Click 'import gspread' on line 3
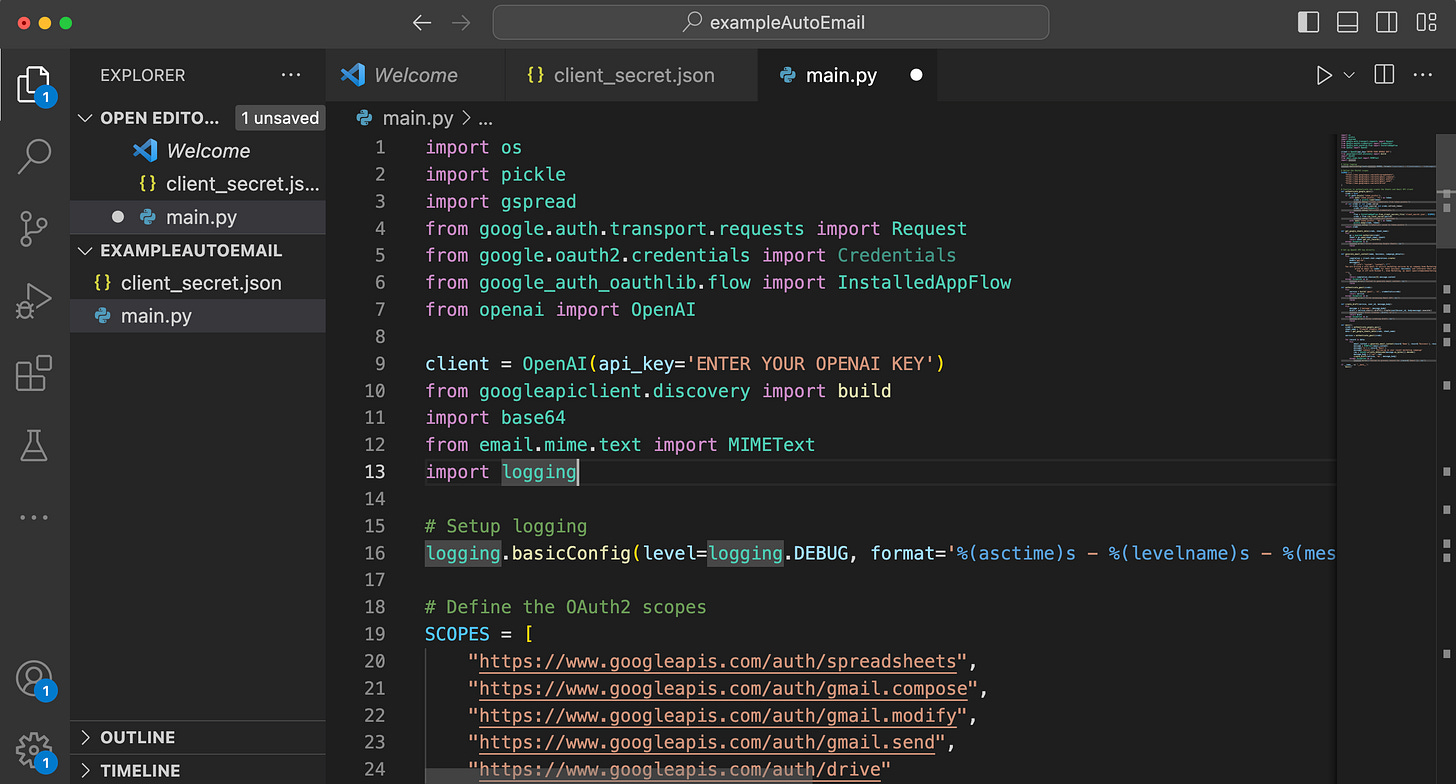The width and height of the screenshot is (1456, 784). point(500,201)
